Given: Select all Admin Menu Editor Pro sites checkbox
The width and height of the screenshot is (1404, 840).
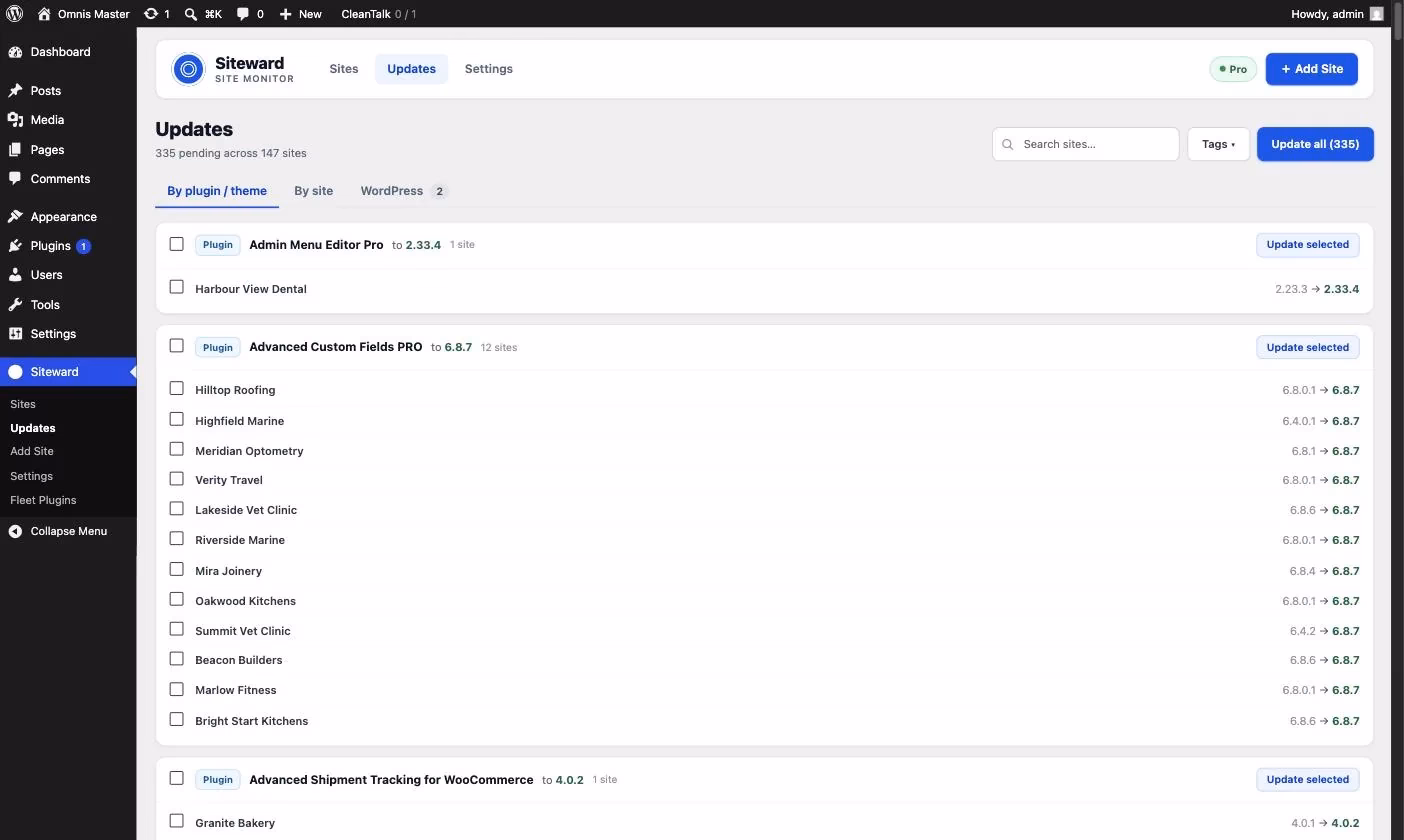Looking at the screenshot, I should pyautogui.click(x=177, y=244).
